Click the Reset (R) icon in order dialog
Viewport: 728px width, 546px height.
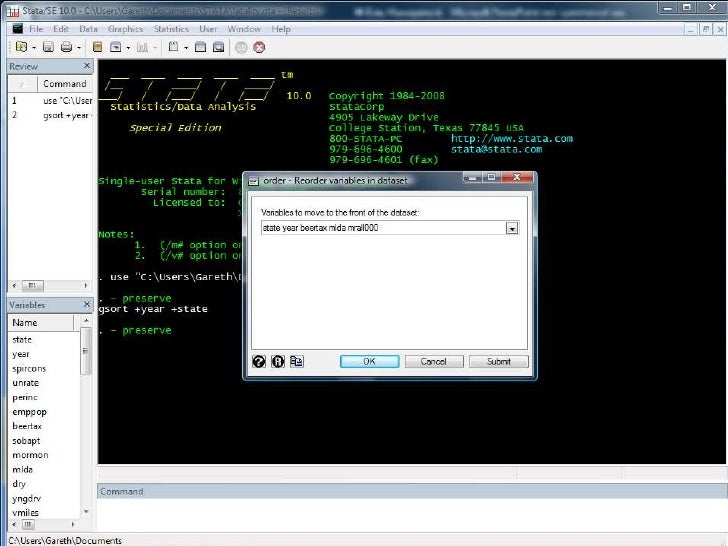(x=278, y=361)
